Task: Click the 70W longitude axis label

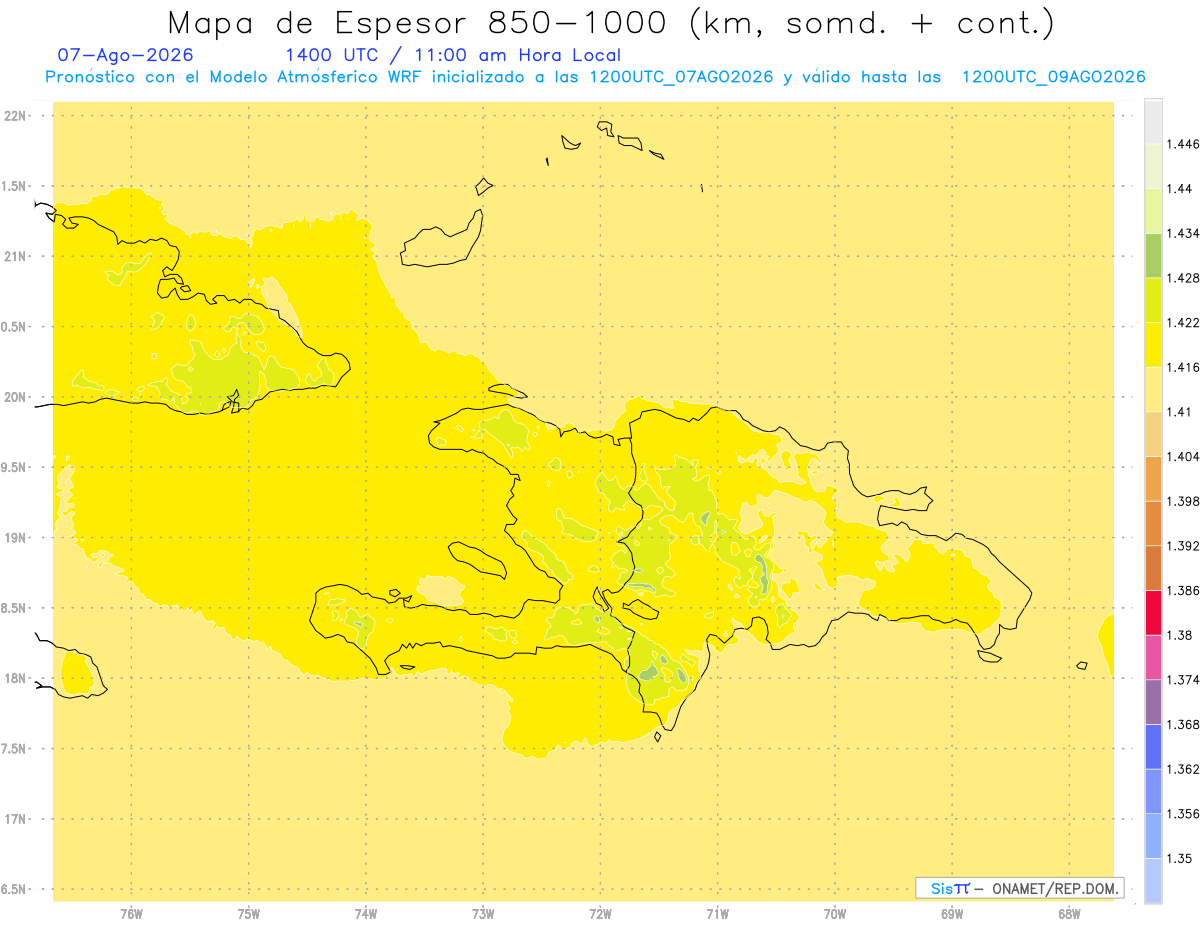Action: (835, 914)
